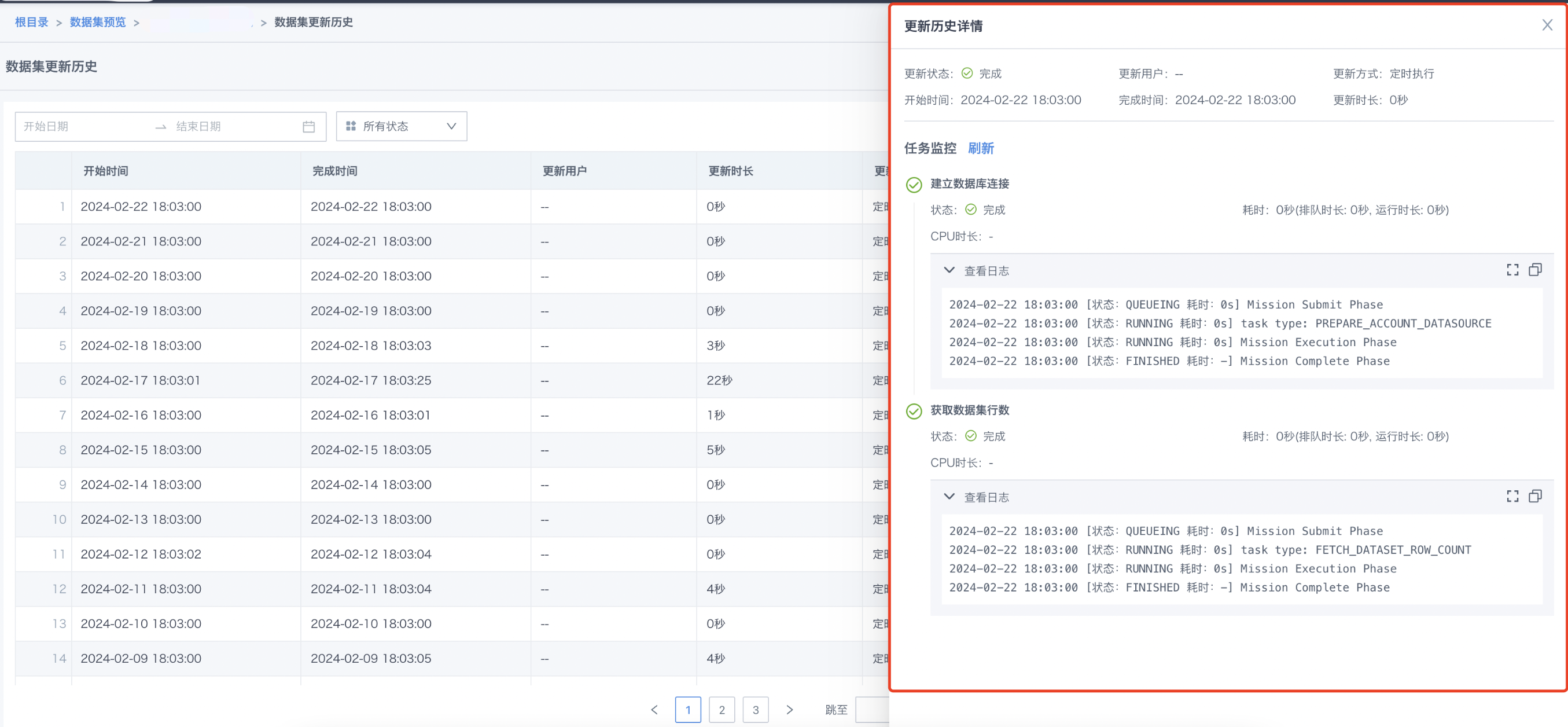Click the 开始日期 input field
Screen dimensions: 1568x727
85,127
